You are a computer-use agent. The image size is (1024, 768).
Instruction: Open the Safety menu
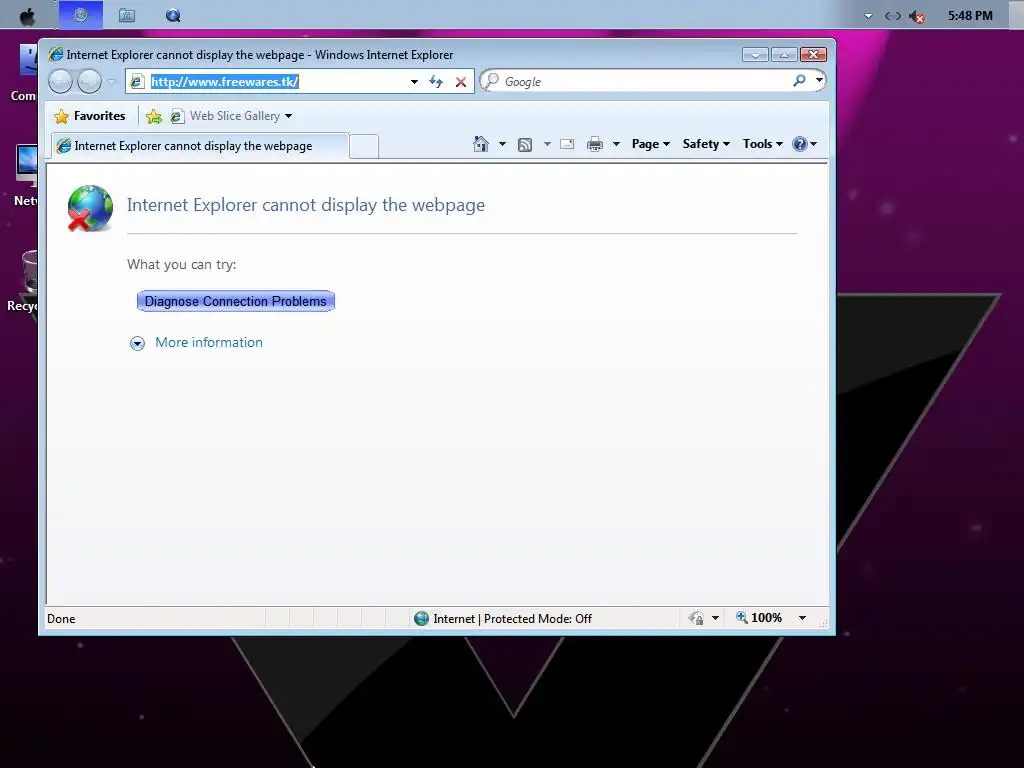(706, 144)
